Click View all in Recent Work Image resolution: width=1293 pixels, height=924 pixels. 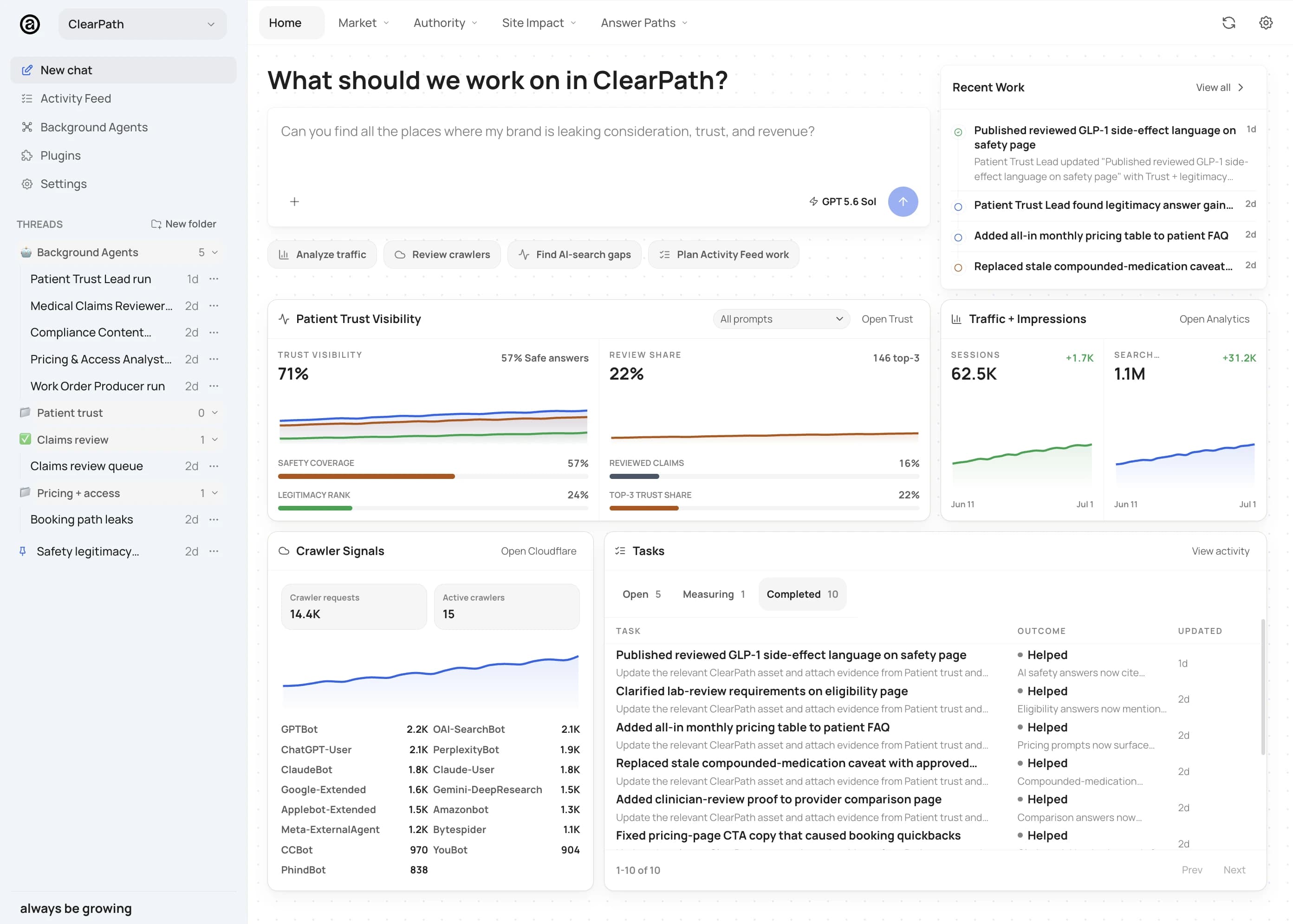1220,87
